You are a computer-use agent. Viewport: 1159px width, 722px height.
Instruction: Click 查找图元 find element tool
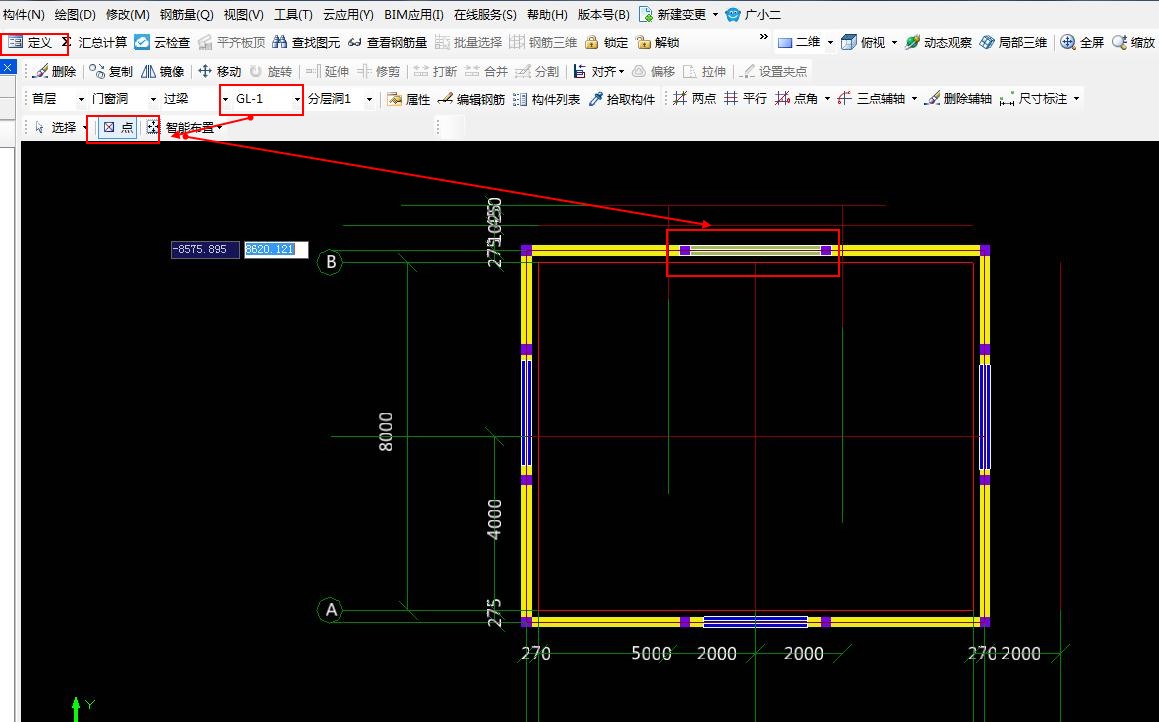point(306,43)
